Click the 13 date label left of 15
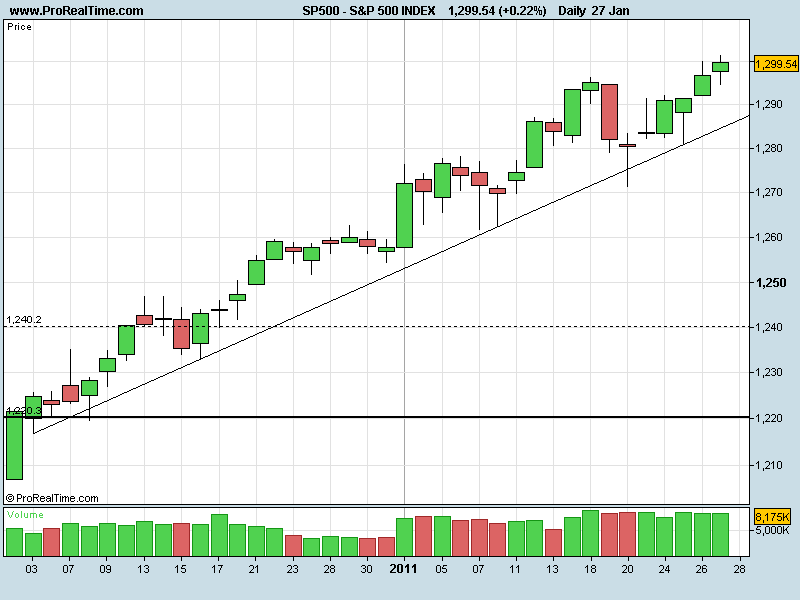The image size is (800, 600). pos(143,569)
